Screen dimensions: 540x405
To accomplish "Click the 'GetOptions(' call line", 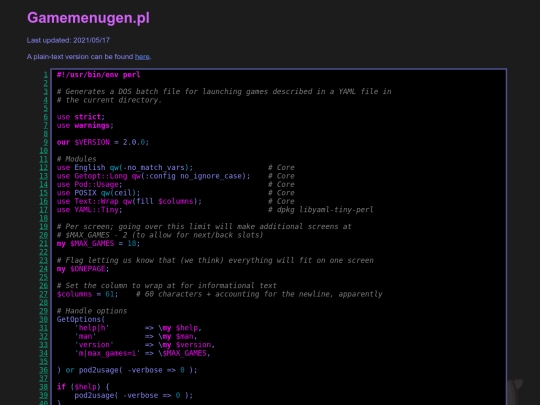I will (x=81, y=320).
